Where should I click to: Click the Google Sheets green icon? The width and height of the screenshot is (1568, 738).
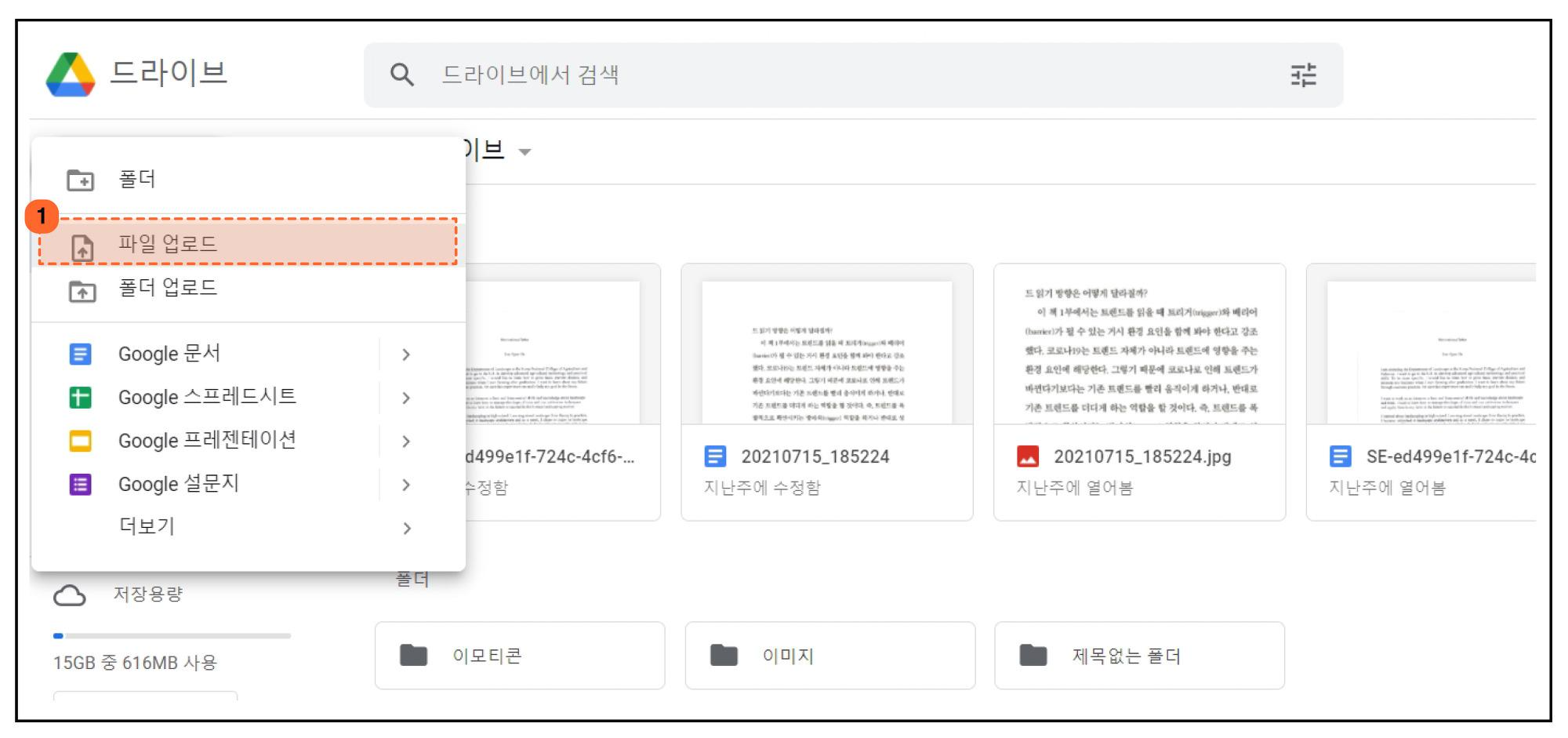pyautogui.click(x=80, y=398)
